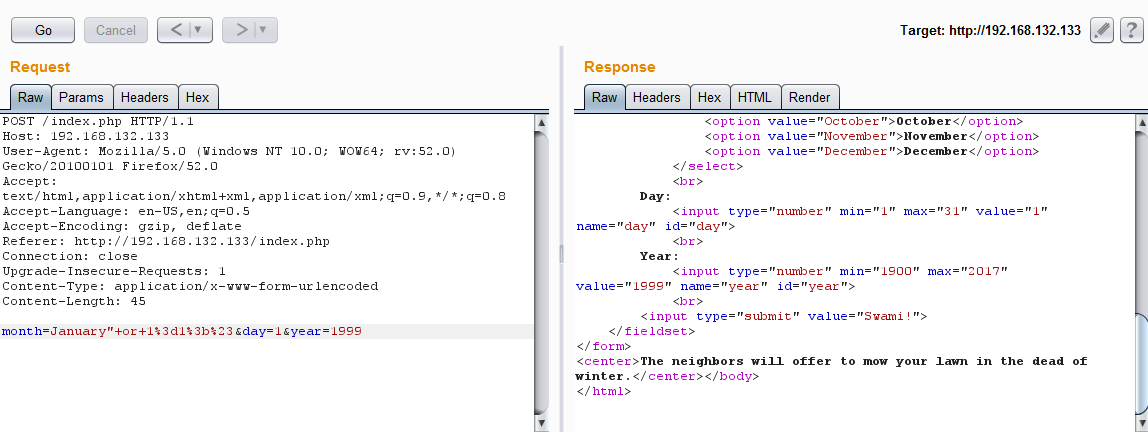This screenshot has width=1148, height=432.
Task: Switch to the Response Render tab
Action: pos(810,97)
